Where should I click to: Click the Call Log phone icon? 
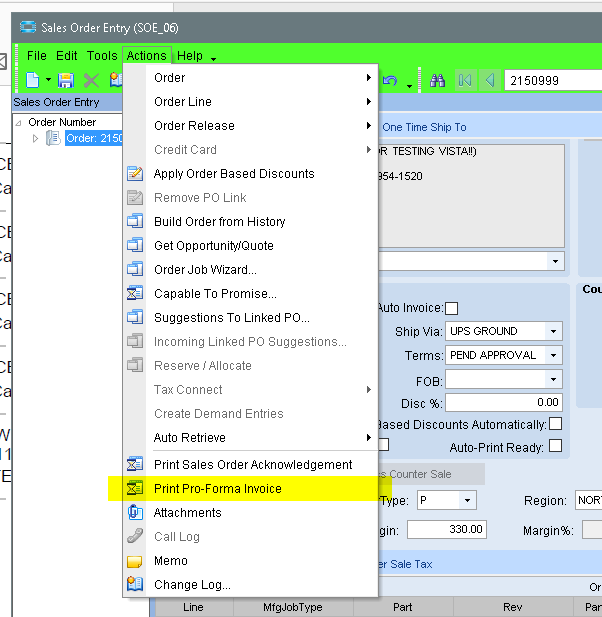[x=135, y=536]
